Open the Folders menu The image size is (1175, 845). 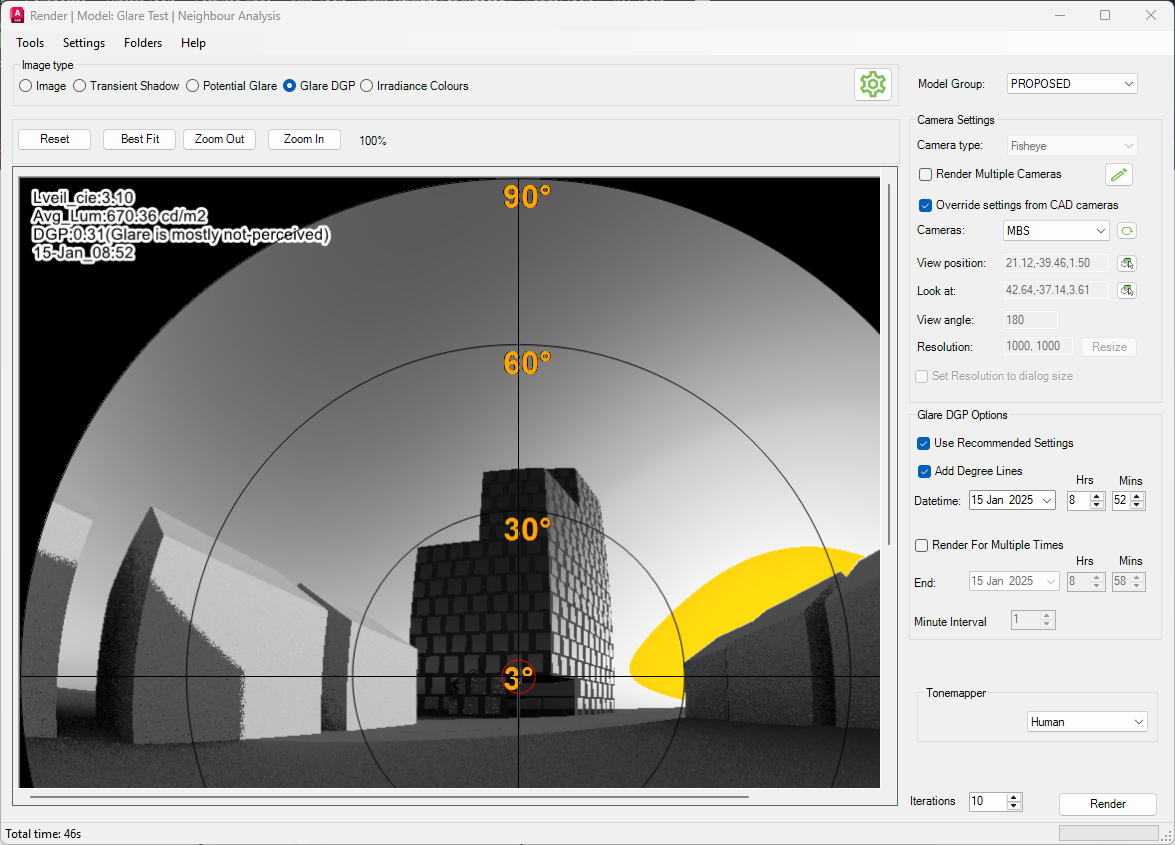click(x=143, y=43)
